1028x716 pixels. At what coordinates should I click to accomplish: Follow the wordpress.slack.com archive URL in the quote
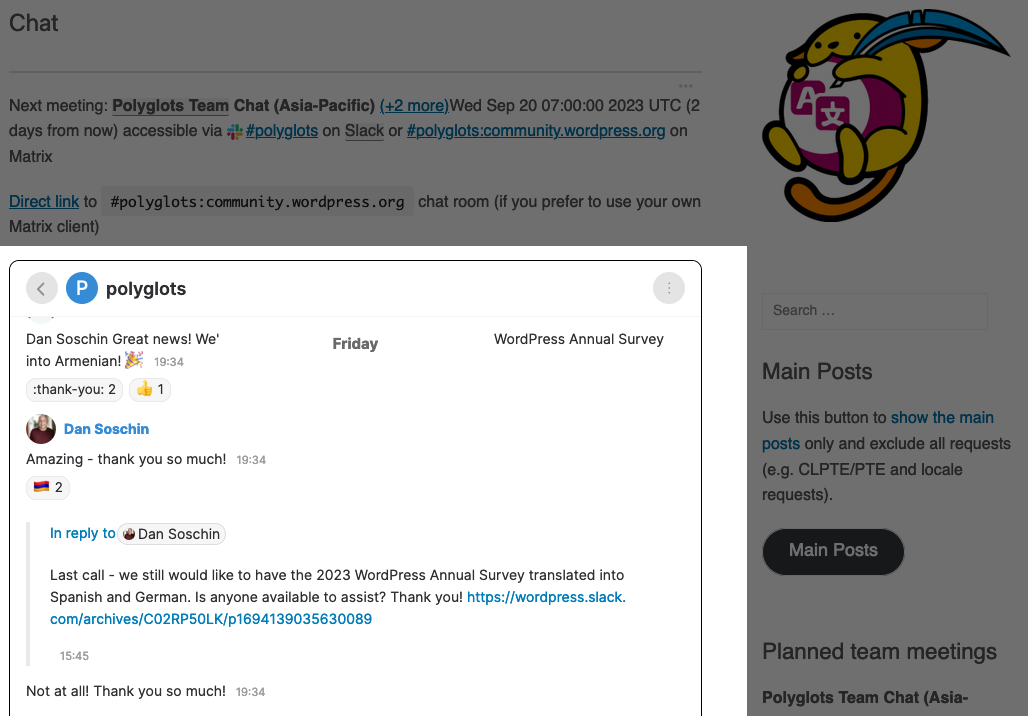tap(545, 597)
